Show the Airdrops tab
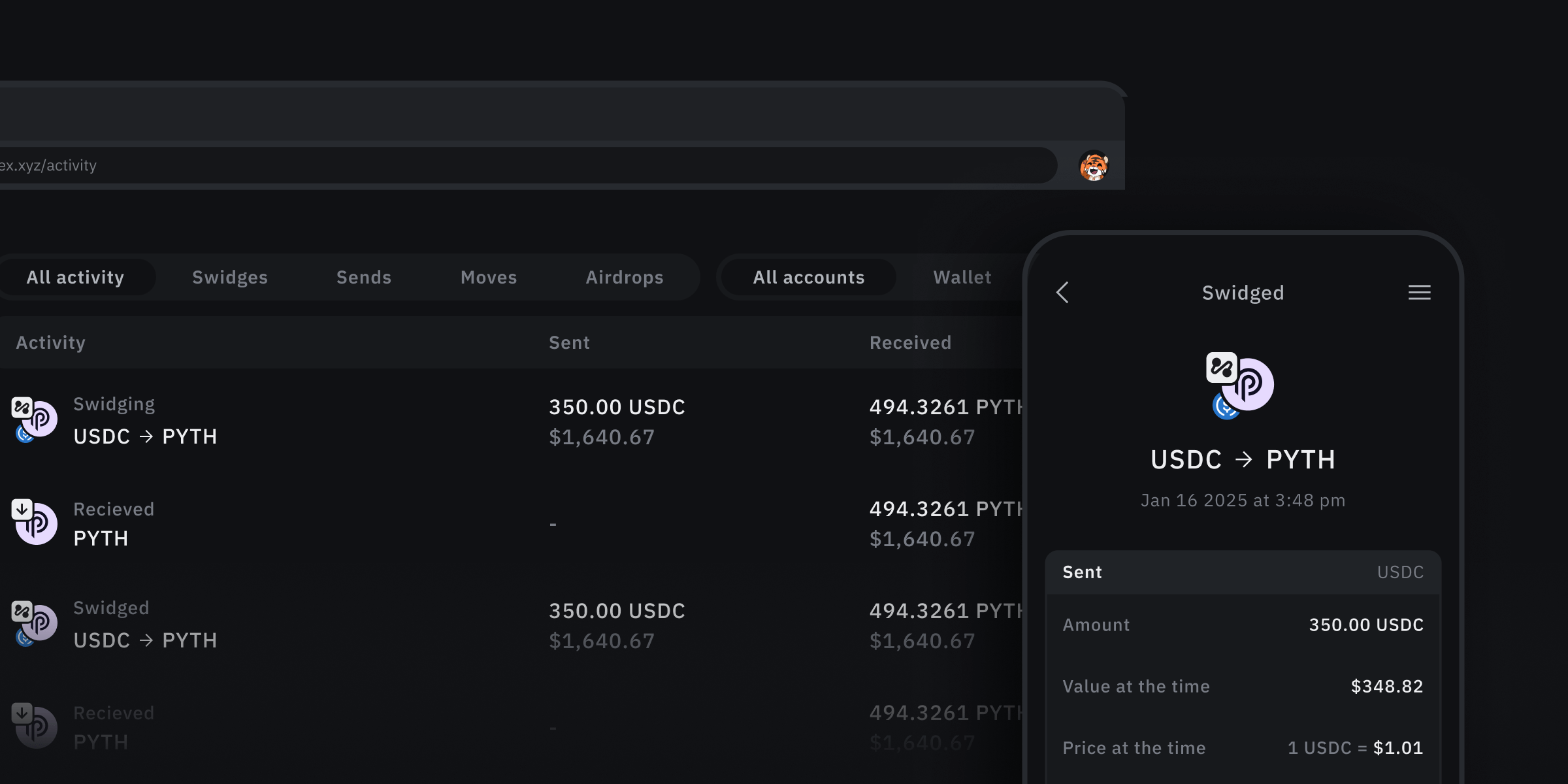 tap(625, 278)
